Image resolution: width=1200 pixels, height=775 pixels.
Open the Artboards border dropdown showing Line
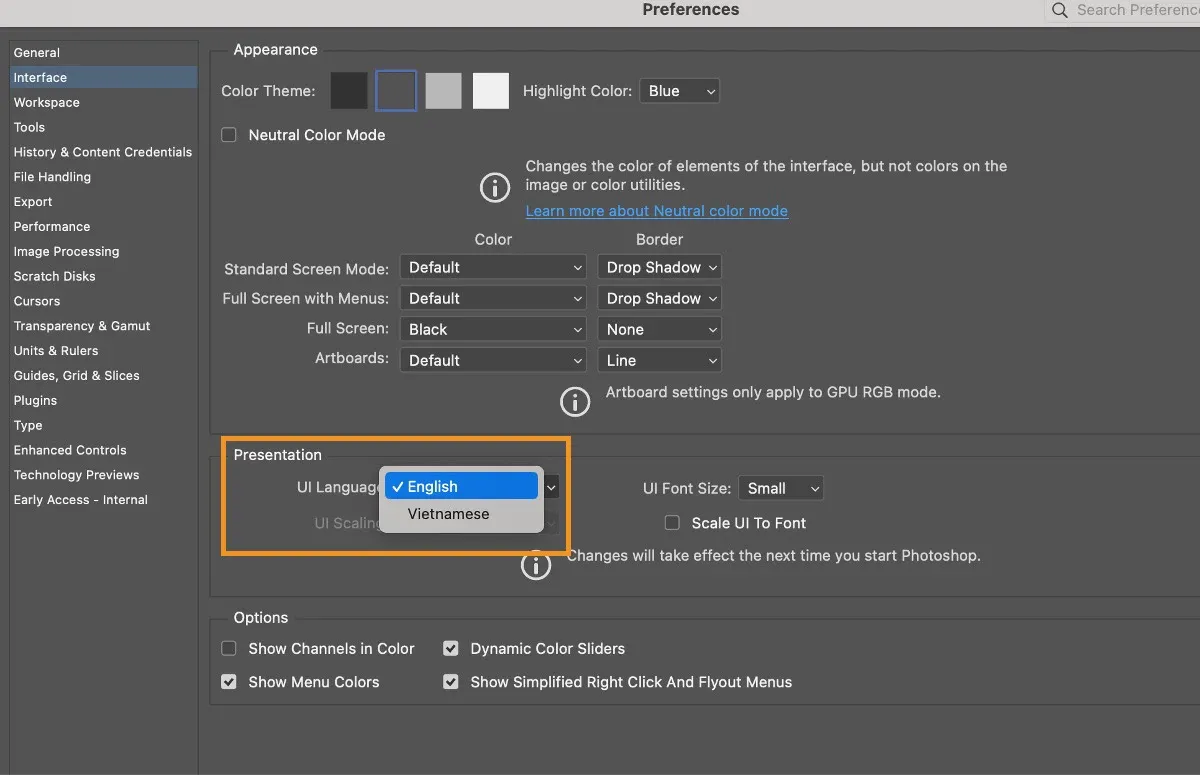pos(659,359)
